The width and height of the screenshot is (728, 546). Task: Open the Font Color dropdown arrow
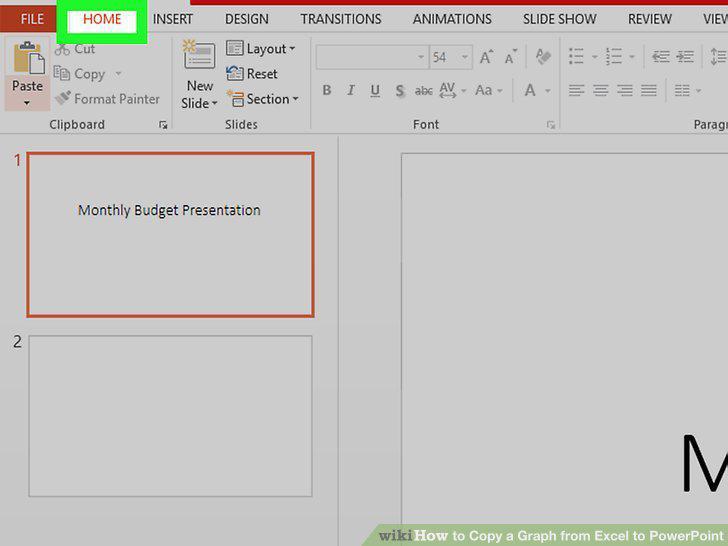[x=548, y=91]
